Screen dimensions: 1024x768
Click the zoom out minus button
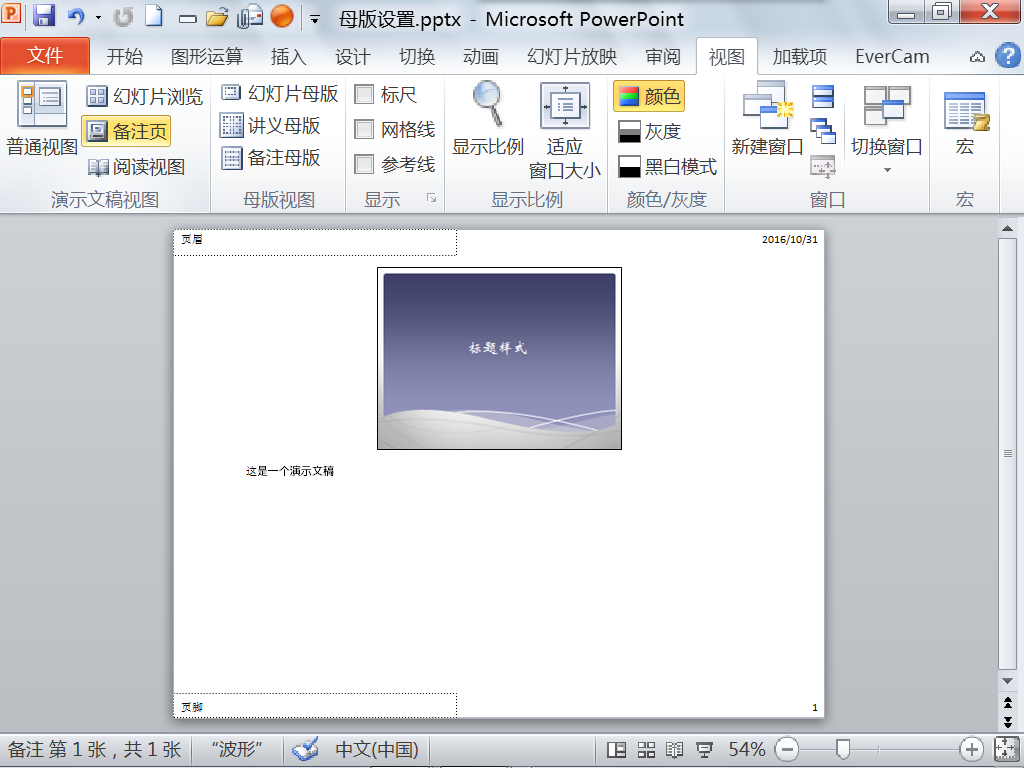(x=787, y=749)
